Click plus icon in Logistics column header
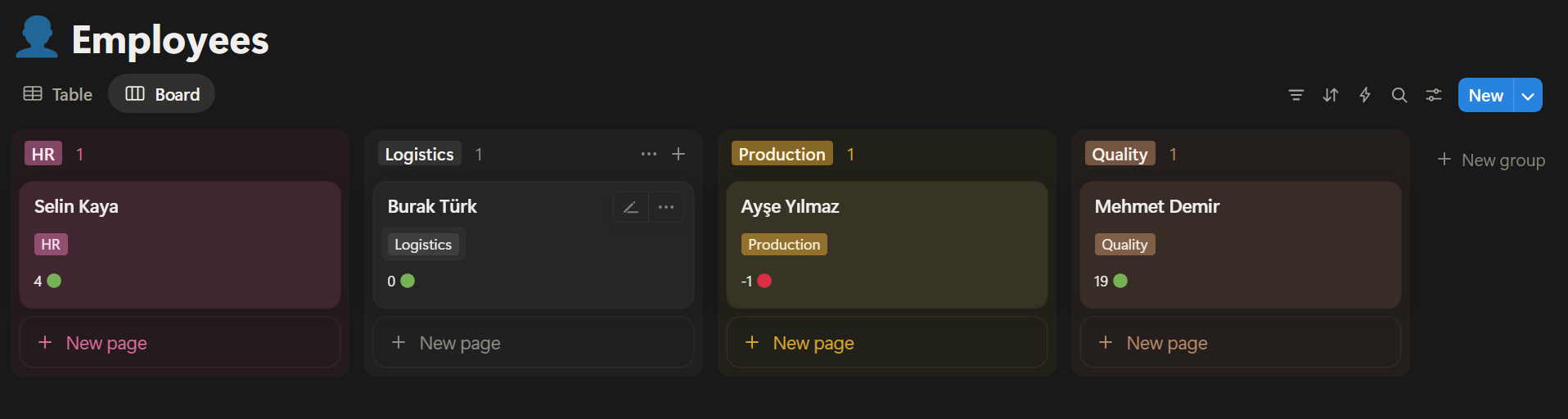Image resolution: width=1568 pixels, height=419 pixels. click(x=678, y=154)
